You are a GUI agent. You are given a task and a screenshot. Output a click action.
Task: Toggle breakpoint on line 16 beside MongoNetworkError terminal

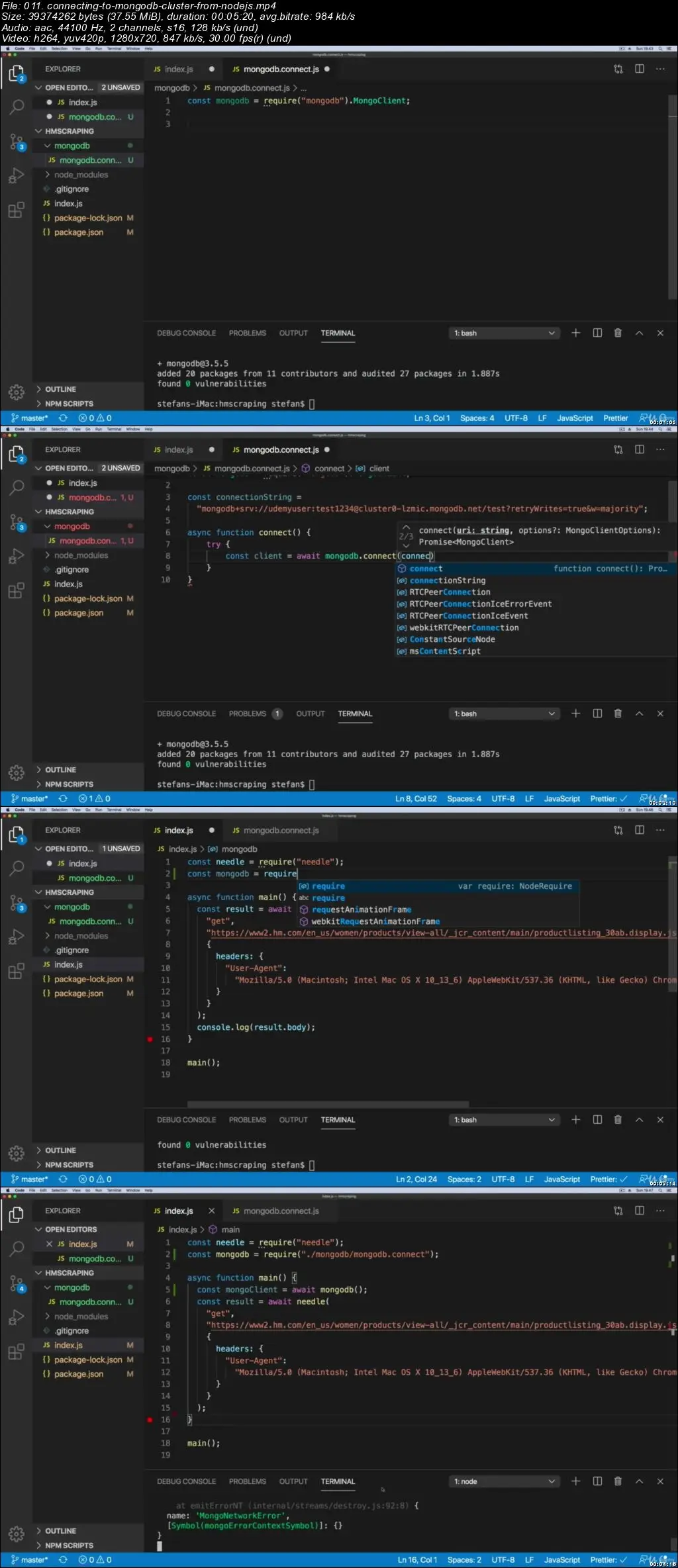(x=150, y=1420)
